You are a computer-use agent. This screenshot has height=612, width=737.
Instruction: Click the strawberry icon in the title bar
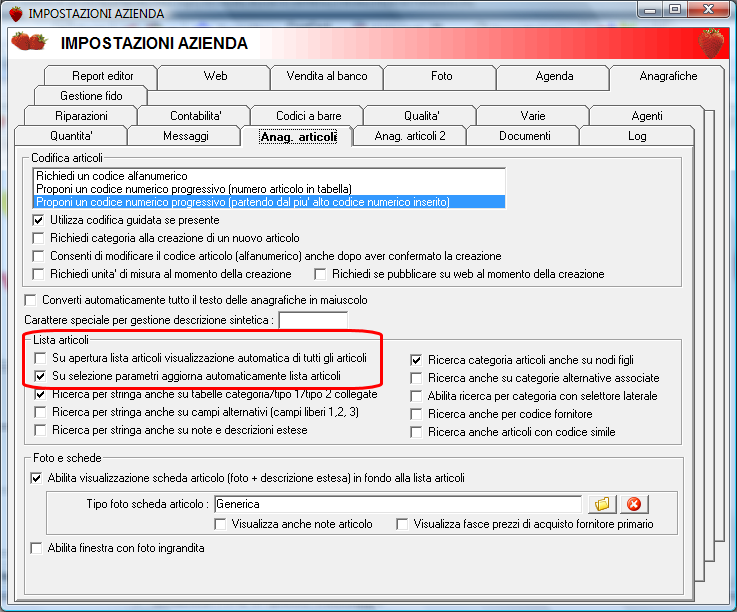click(x=16, y=14)
